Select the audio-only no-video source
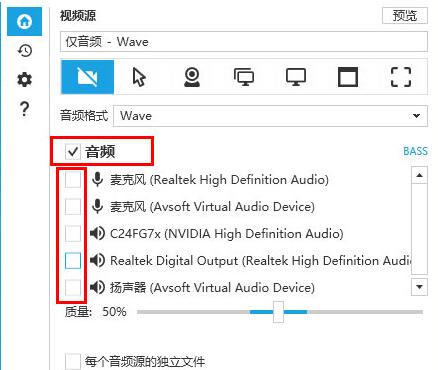This screenshot has width=438, height=370. [x=88, y=77]
